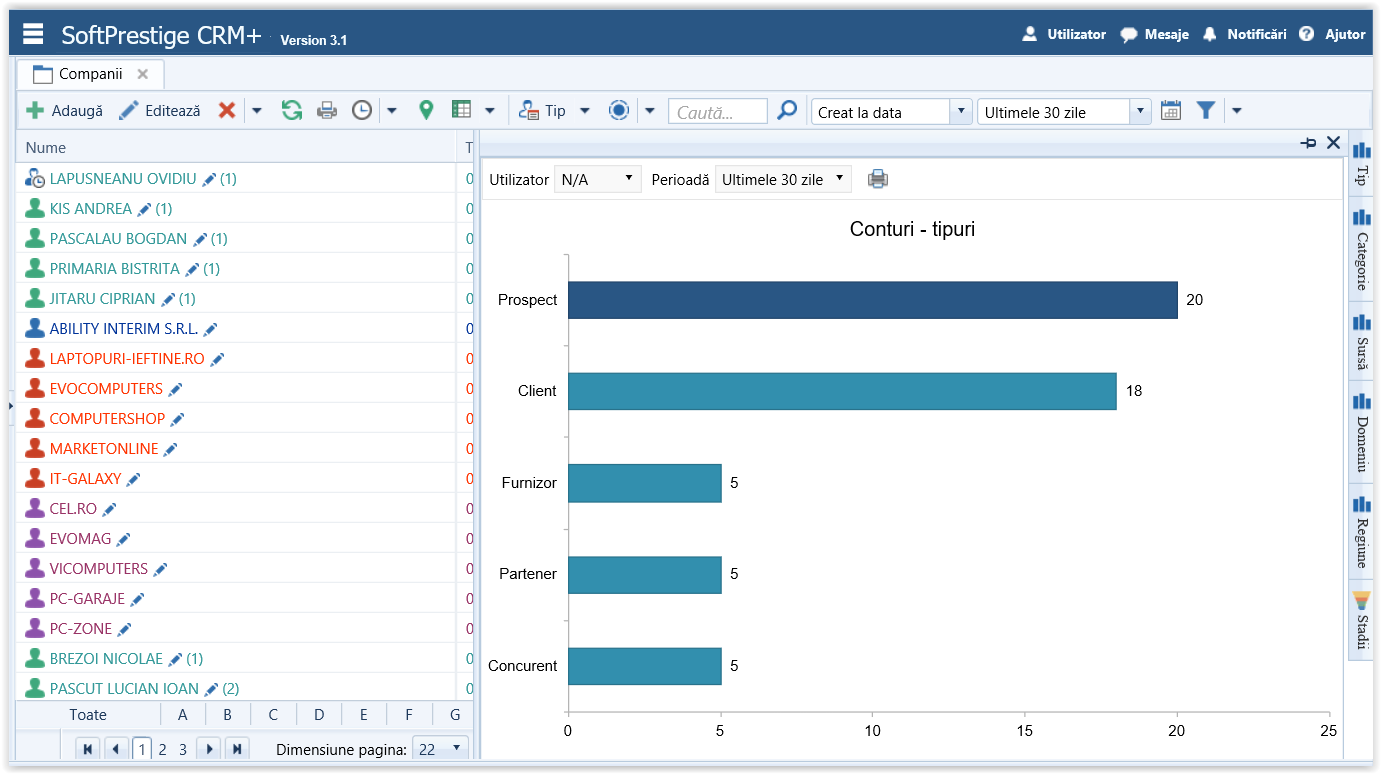Click the edit pencil beside ABILITY INTERIM S.R.L.
The image size is (1381, 774).
(x=210, y=329)
